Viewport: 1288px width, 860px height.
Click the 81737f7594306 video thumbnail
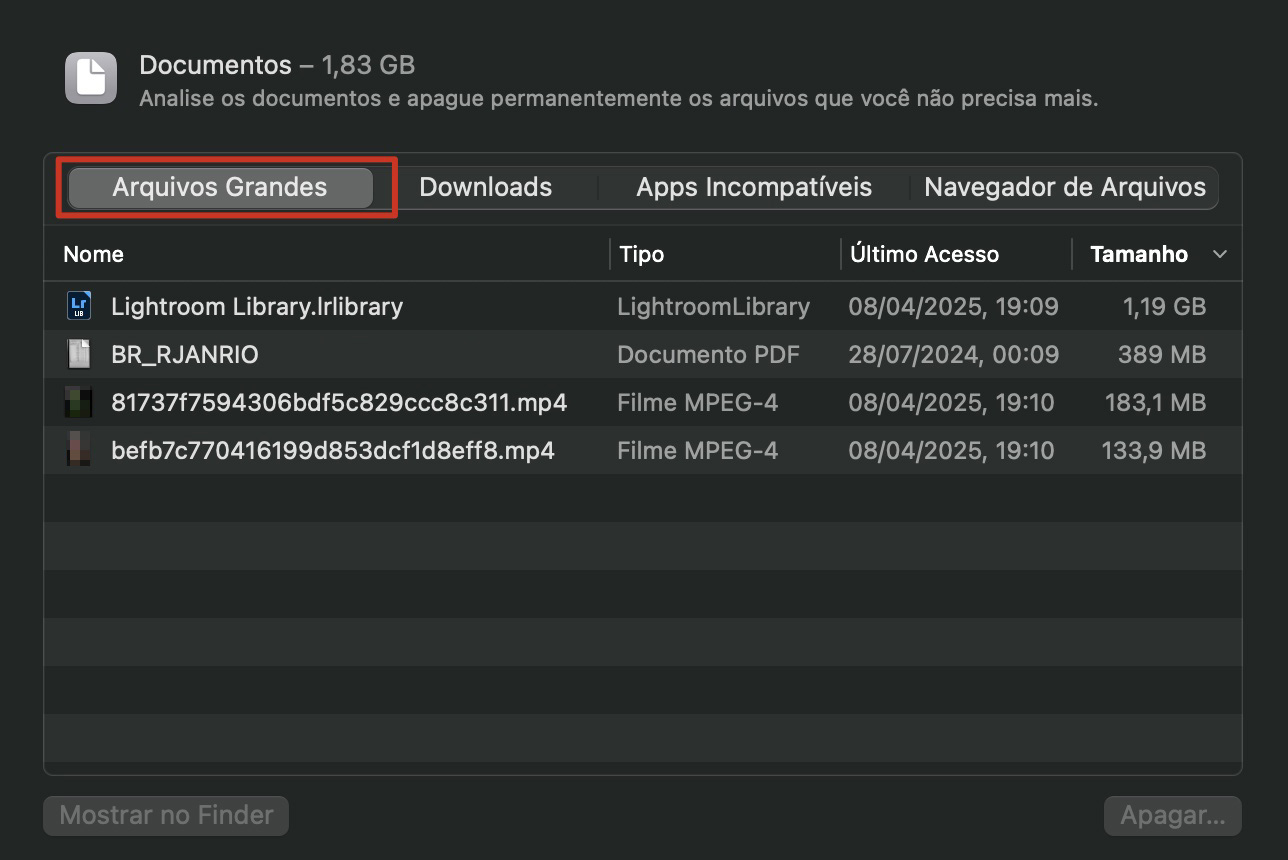click(79, 403)
